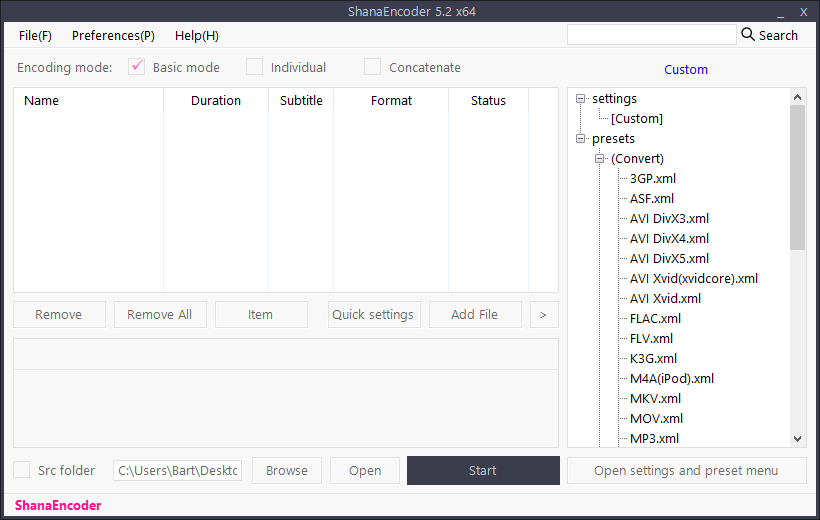Open the Help(H) menu

pyautogui.click(x=197, y=35)
